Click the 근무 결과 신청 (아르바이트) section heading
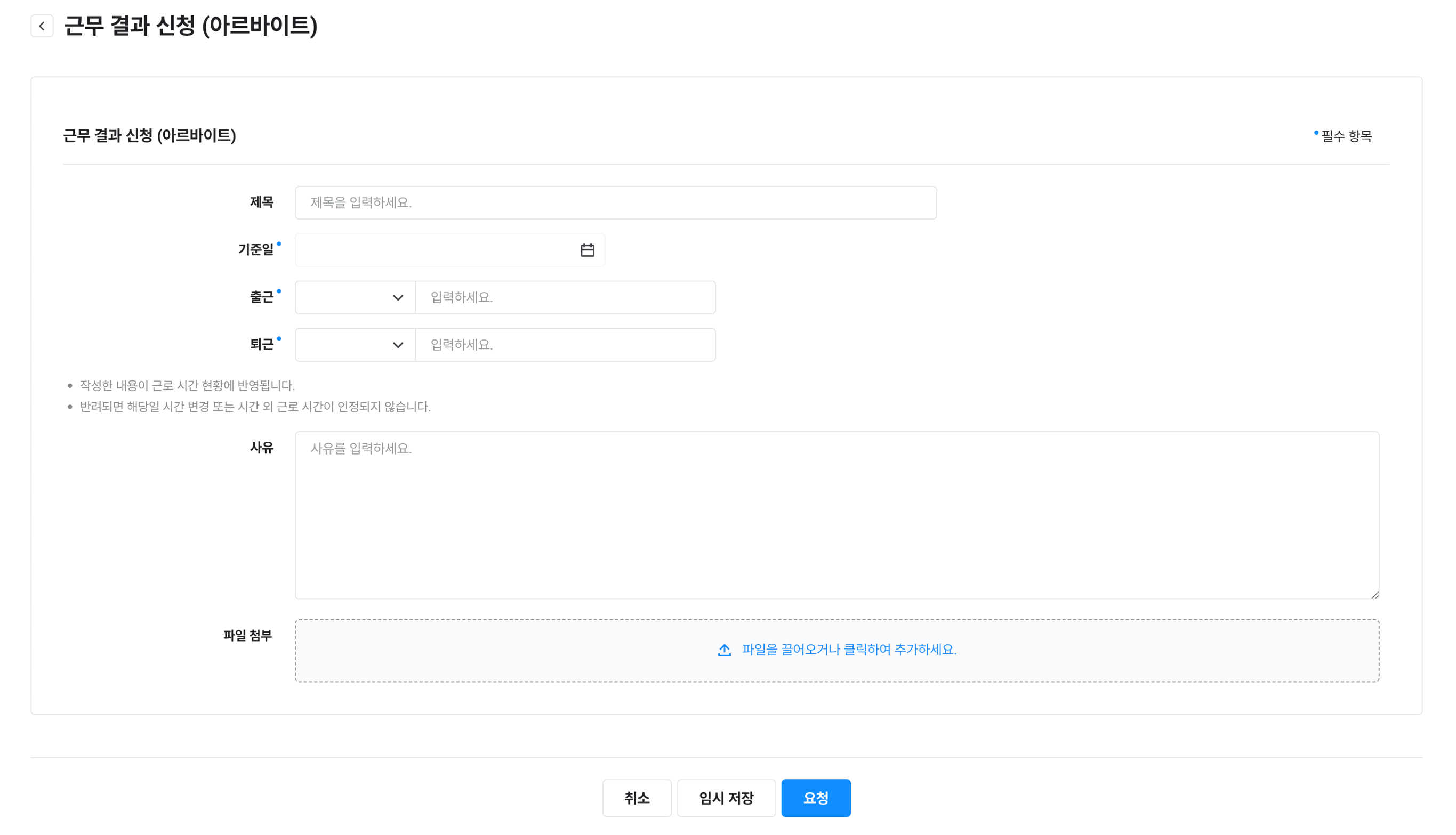Viewport: 1456px width, 835px height. point(149,135)
